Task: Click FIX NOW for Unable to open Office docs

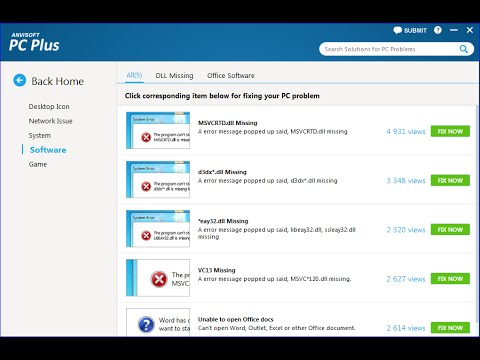Action: click(x=450, y=328)
